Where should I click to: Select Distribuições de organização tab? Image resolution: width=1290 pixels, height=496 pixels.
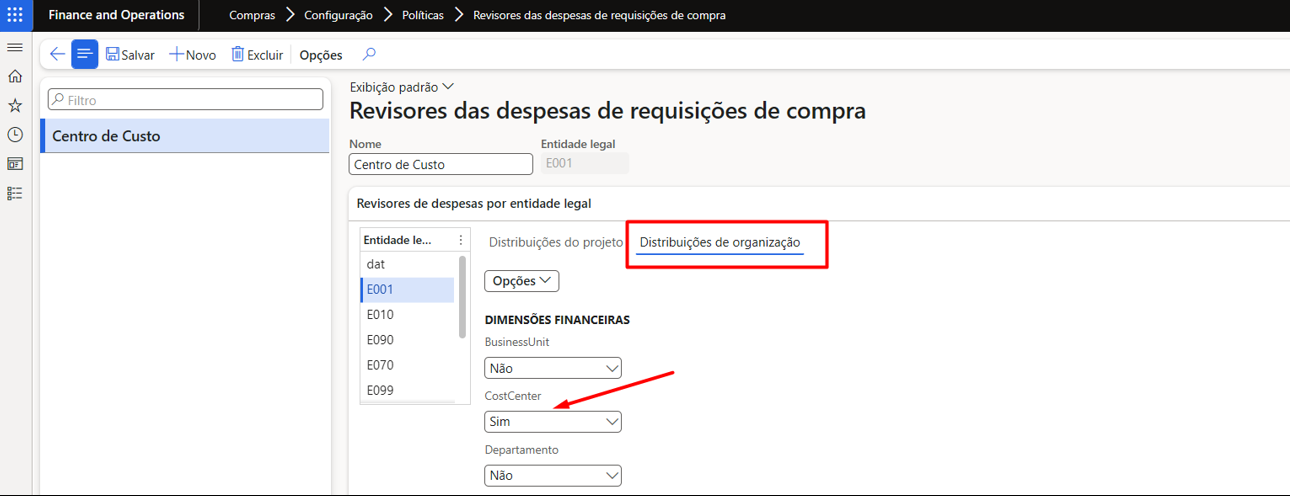point(719,242)
